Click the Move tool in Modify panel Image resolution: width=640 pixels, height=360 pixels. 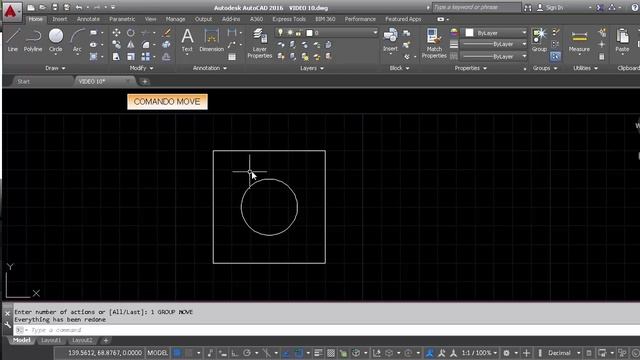(x=116, y=33)
